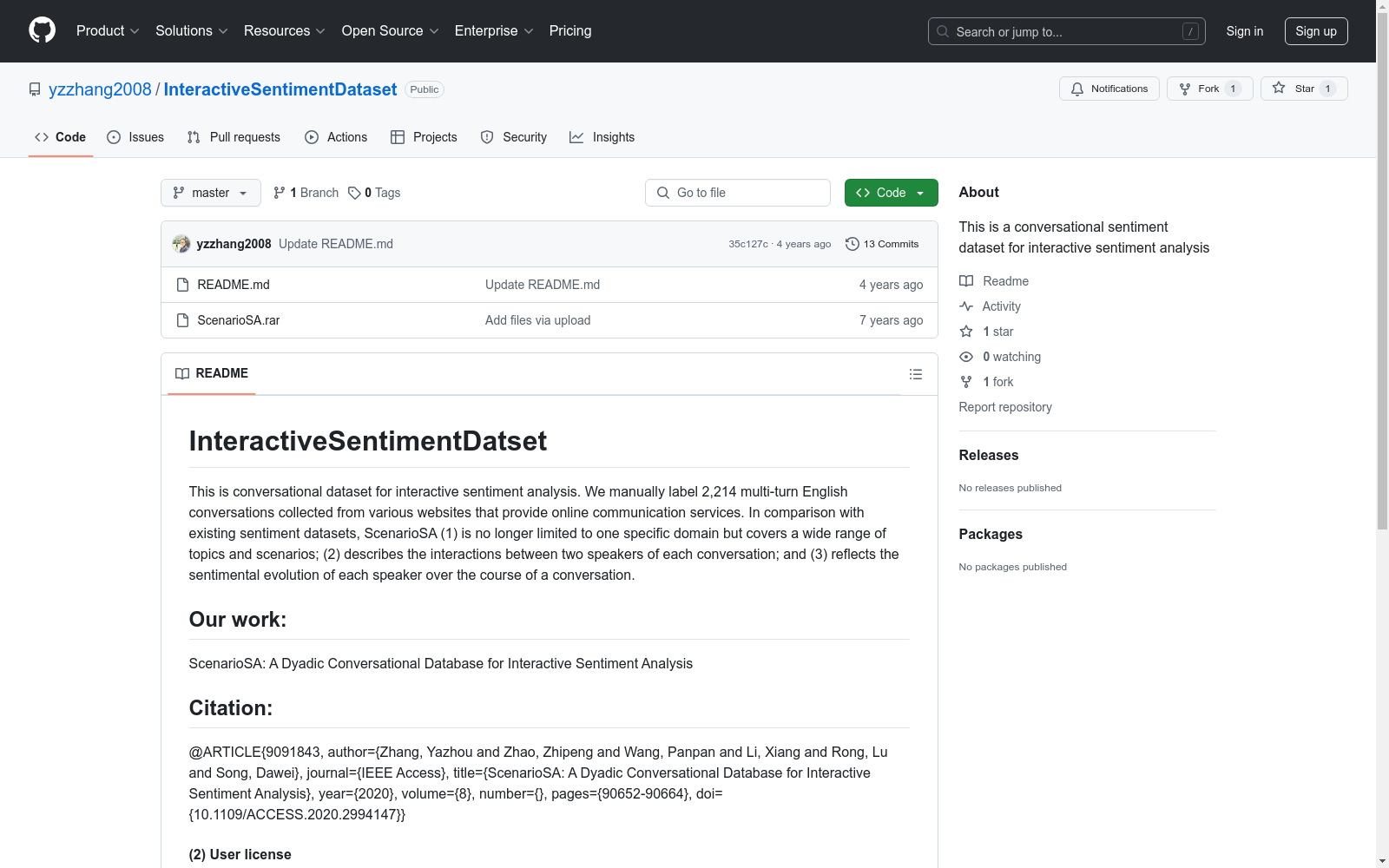
Task: Click the Sign up button
Action: pyautogui.click(x=1316, y=31)
